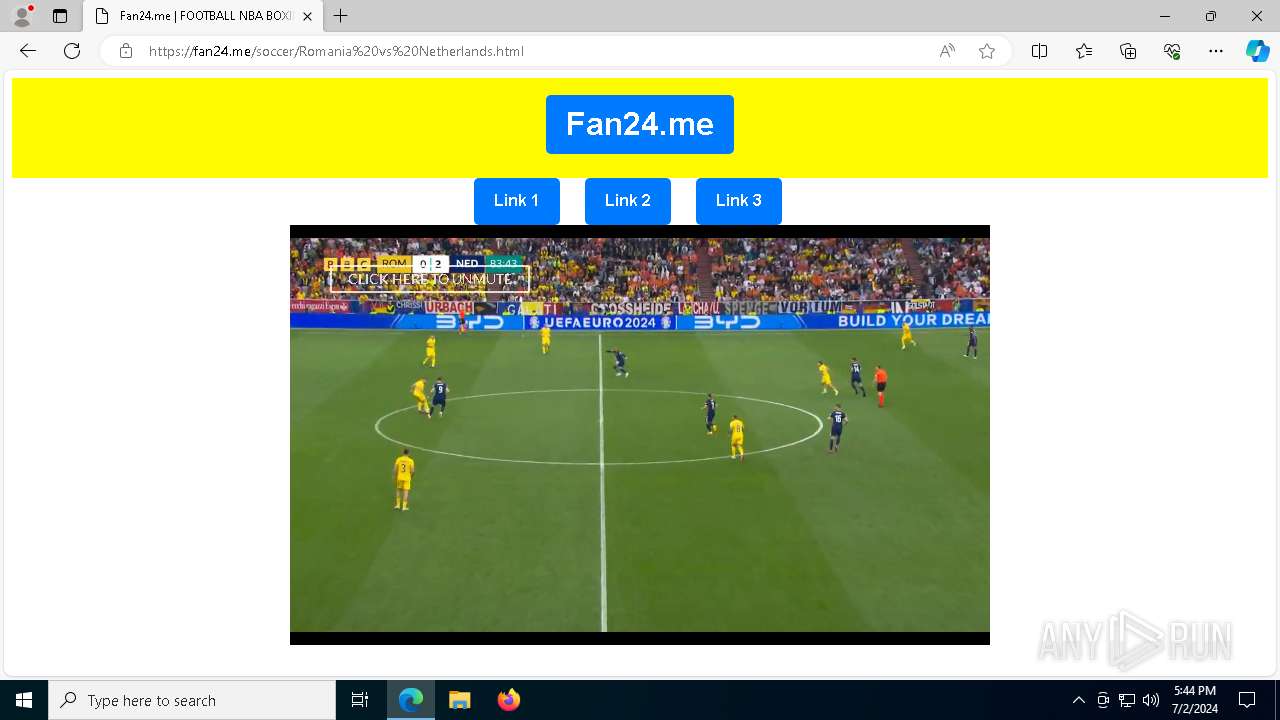This screenshot has width=1280, height=720.
Task: Click here to unmute the video
Action: (430, 279)
